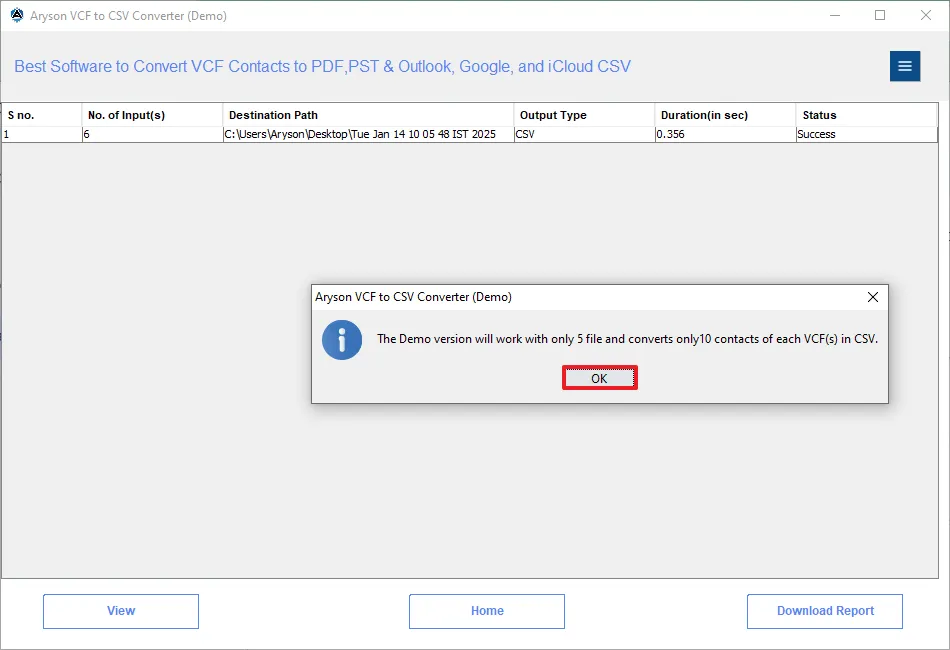
Task: Click the destination path cell C:\Users\Aryson\Desktop
Action: point(368,134)
